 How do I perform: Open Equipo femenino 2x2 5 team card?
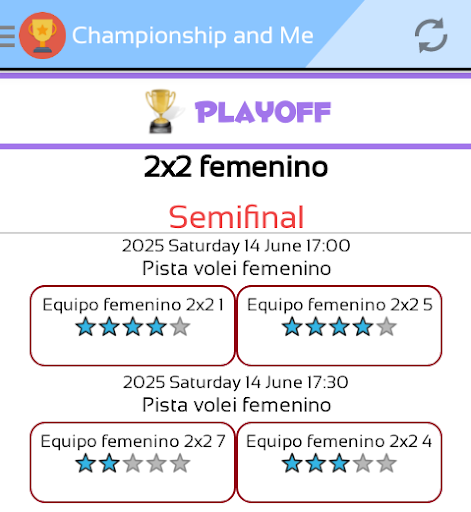[x=339, y=325]
